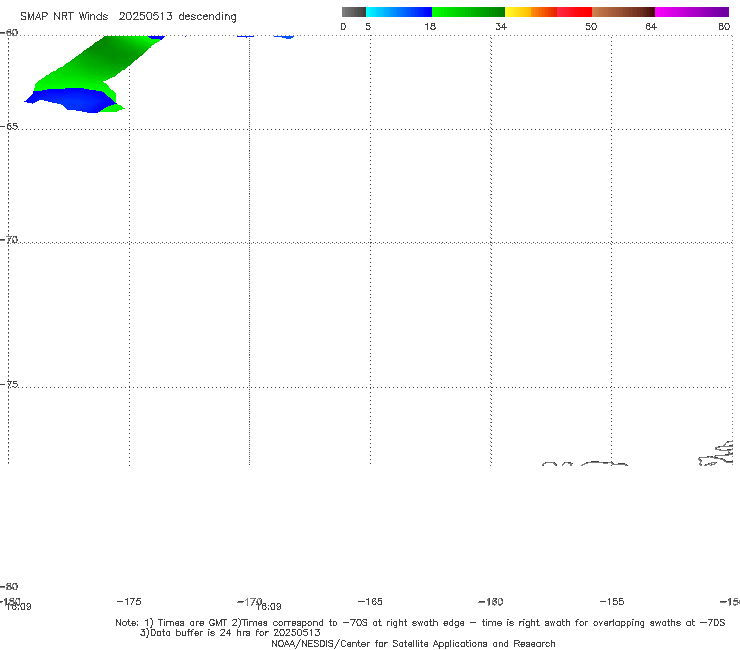Click the -65 latitude label
Viewport: 740px width, 650px height.
click(x=9, y=127)
